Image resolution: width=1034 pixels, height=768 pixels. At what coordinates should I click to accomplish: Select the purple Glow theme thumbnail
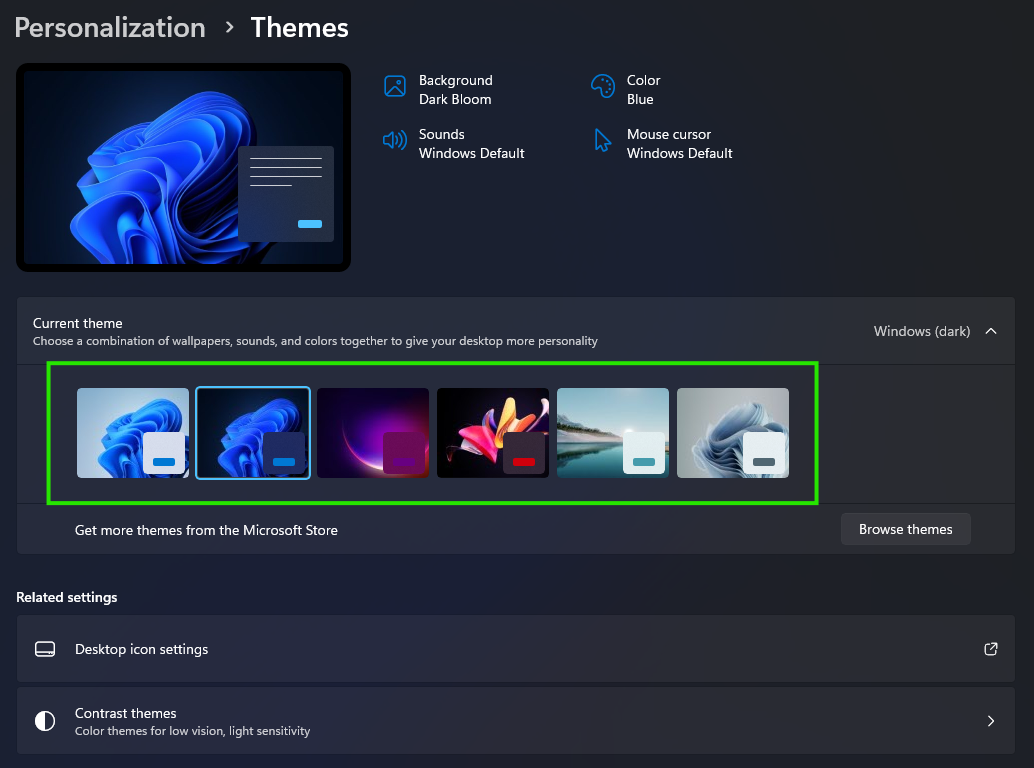click(373, 433)
